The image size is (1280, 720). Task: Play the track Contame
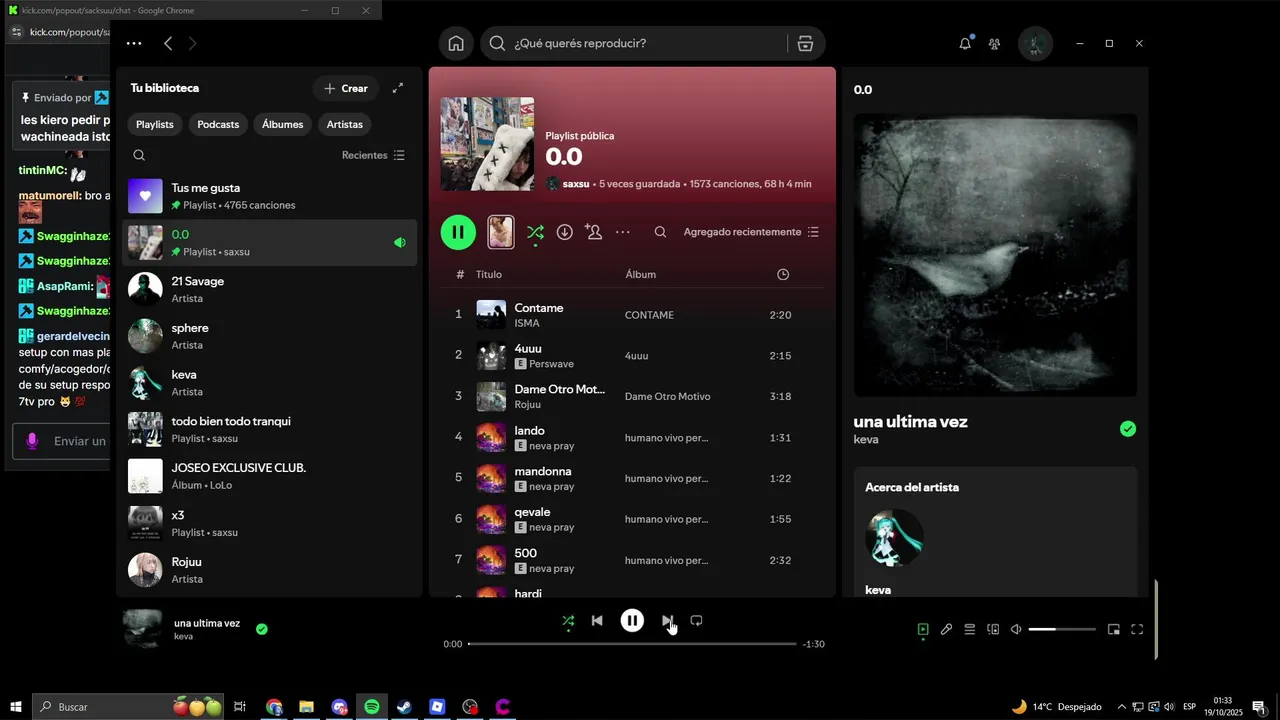click(632, 314)
